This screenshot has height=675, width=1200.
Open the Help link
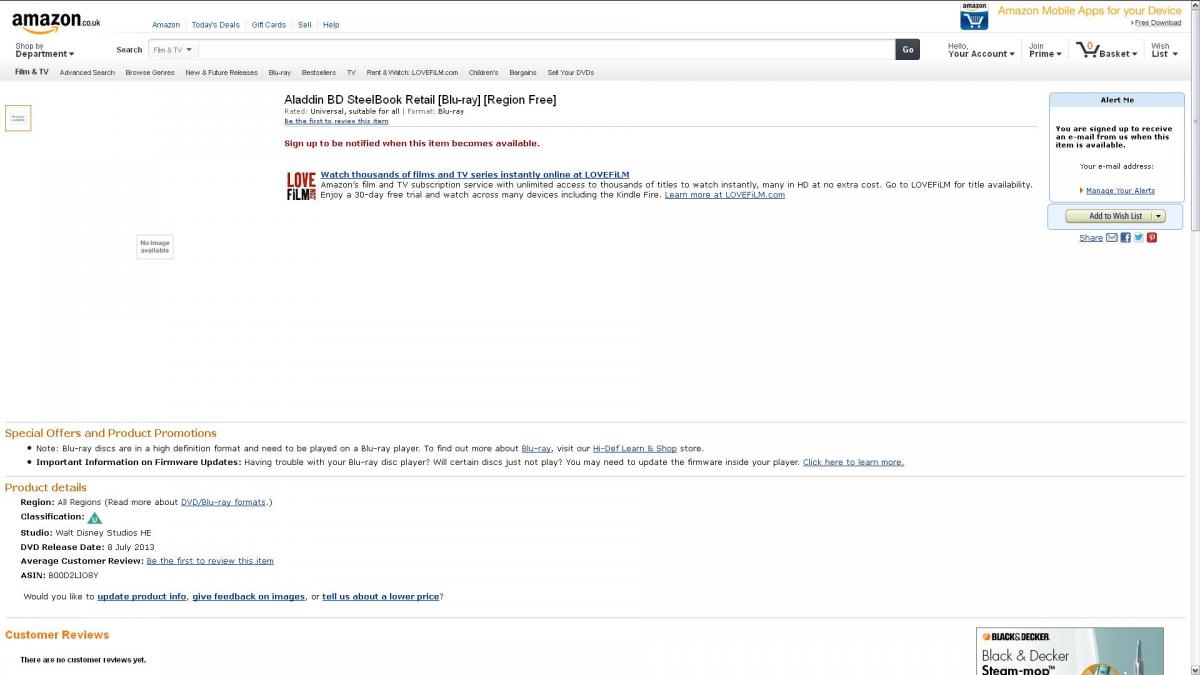coord(331,25)
